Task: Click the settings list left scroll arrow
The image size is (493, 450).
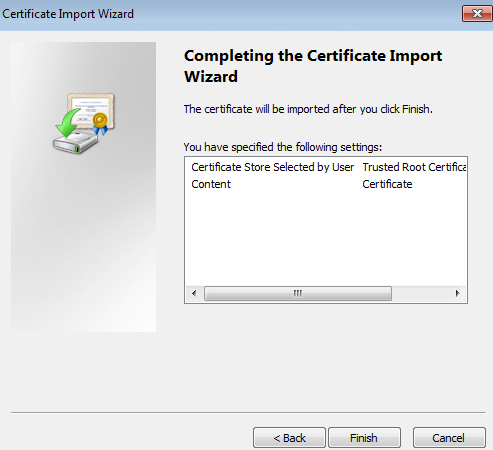Action: (x=194, y=293)
